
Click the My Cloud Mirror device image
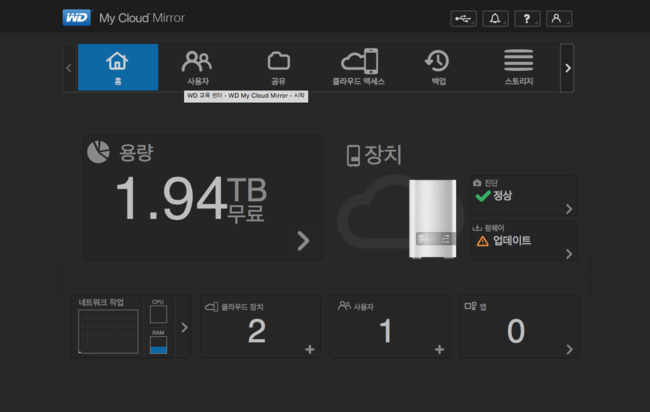click(432, 219)
